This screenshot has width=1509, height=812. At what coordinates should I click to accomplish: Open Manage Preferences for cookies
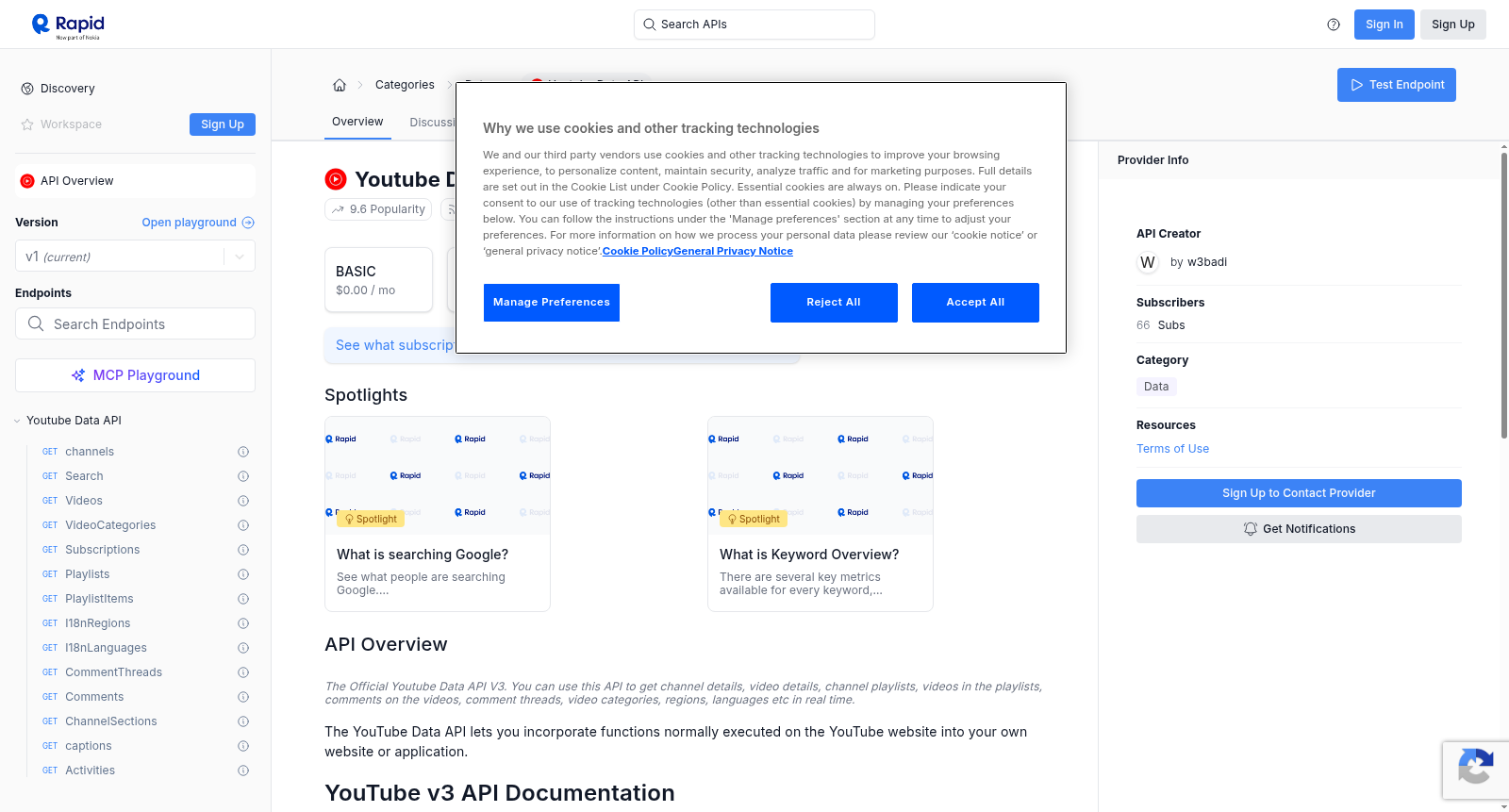click(x=552, y=303)
